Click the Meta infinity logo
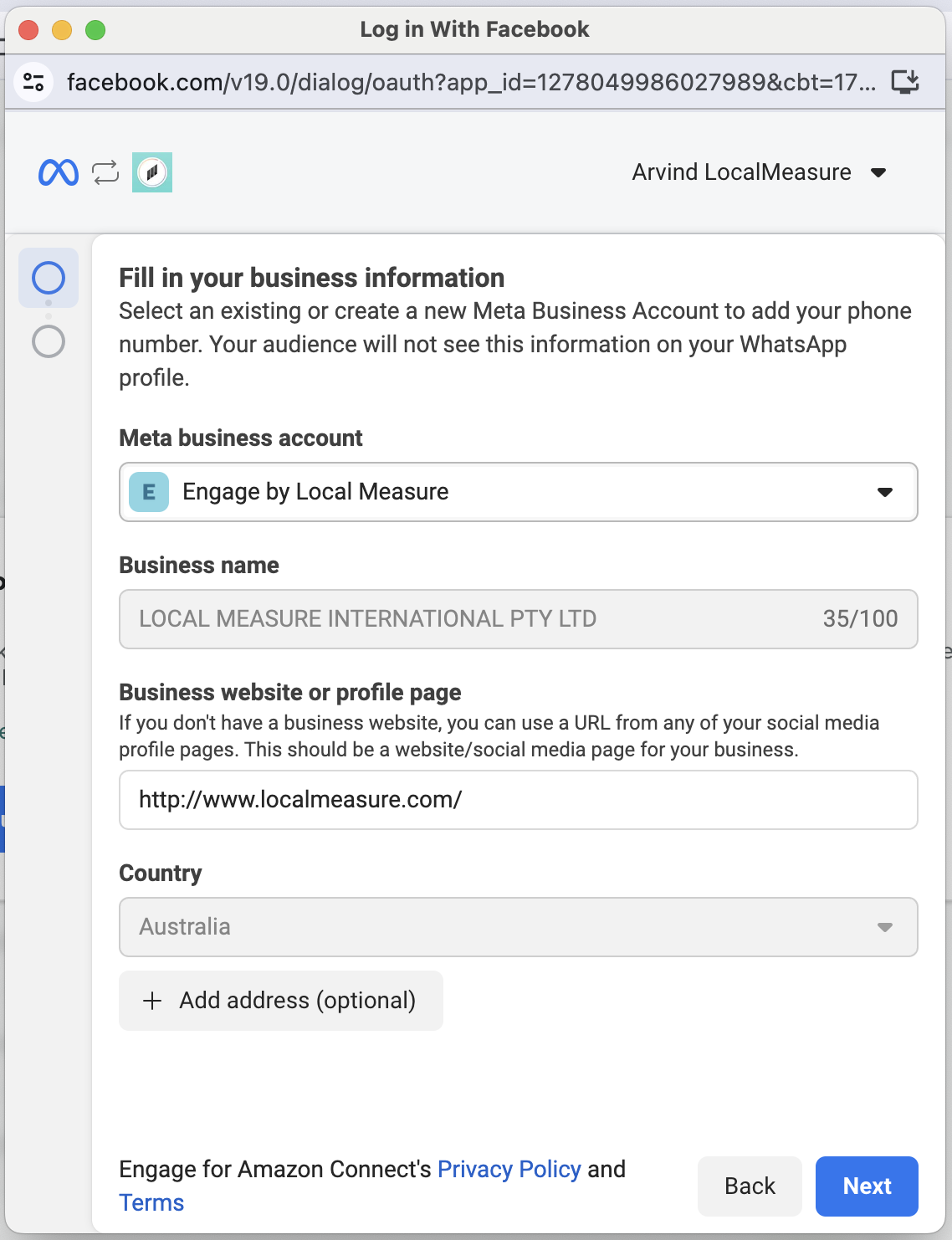Viewport: 952px width, 1240px height. (59, 172)
